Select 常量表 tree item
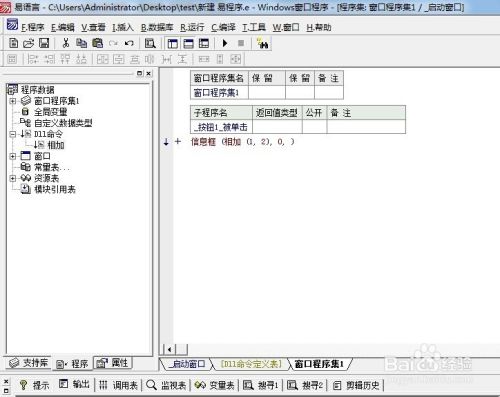Image resolution: width=500 pixels, height=397 pixels. [x=52, y=167]
